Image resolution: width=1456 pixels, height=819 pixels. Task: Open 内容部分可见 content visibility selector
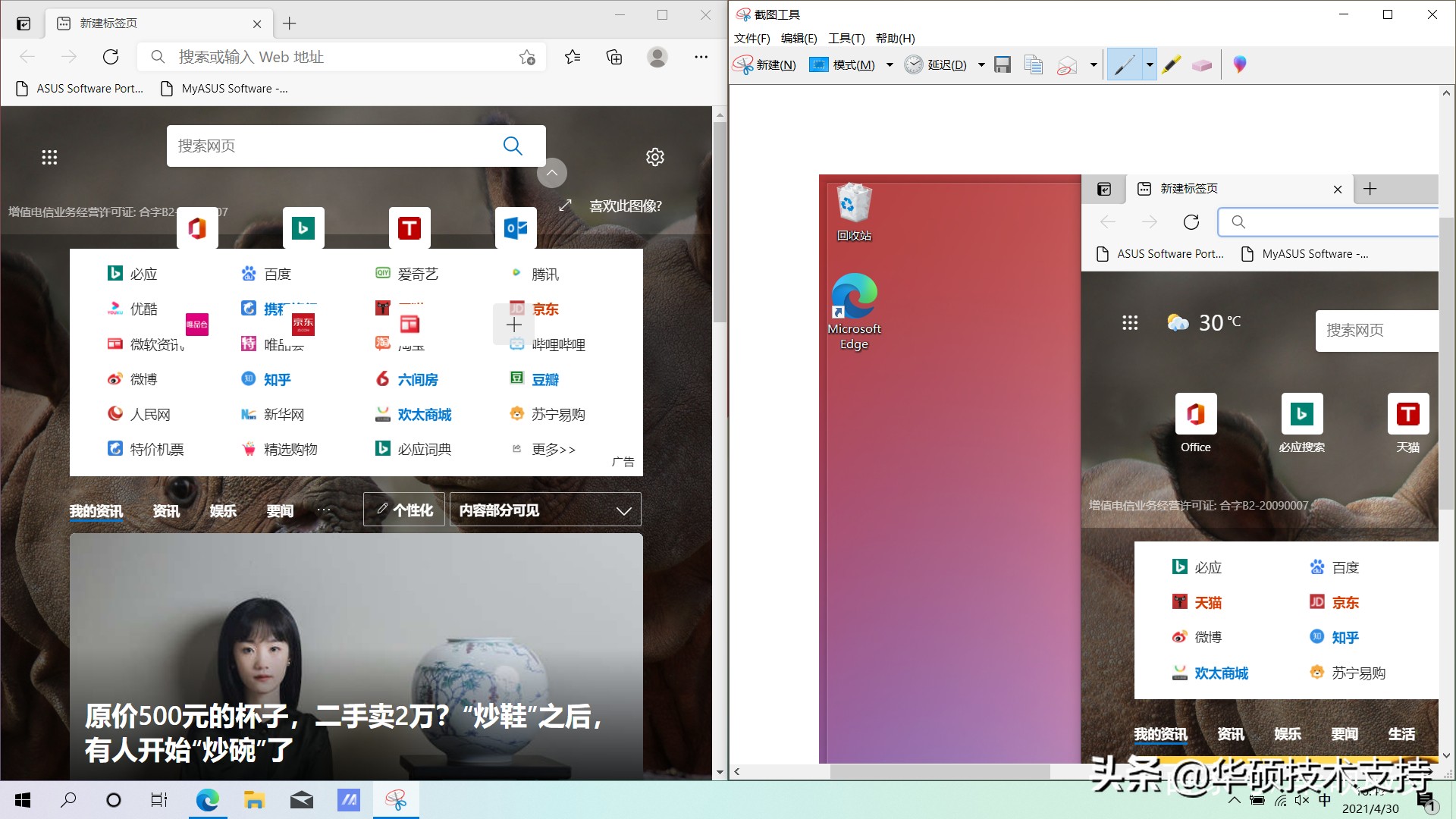click(544, 510)
